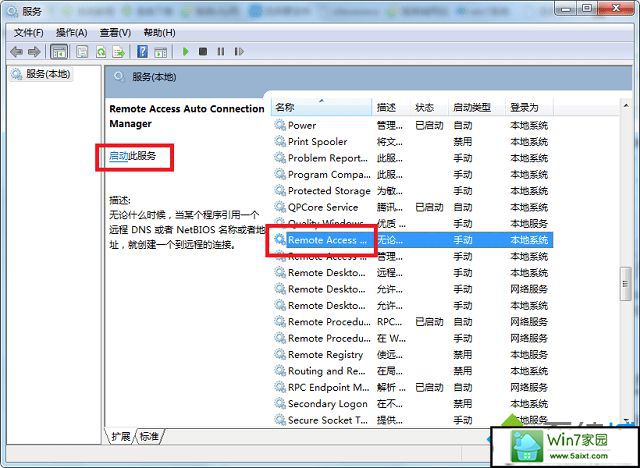The image size is (640, 468).
Task: Select the Problem Report... service
Action: point(412,158)
